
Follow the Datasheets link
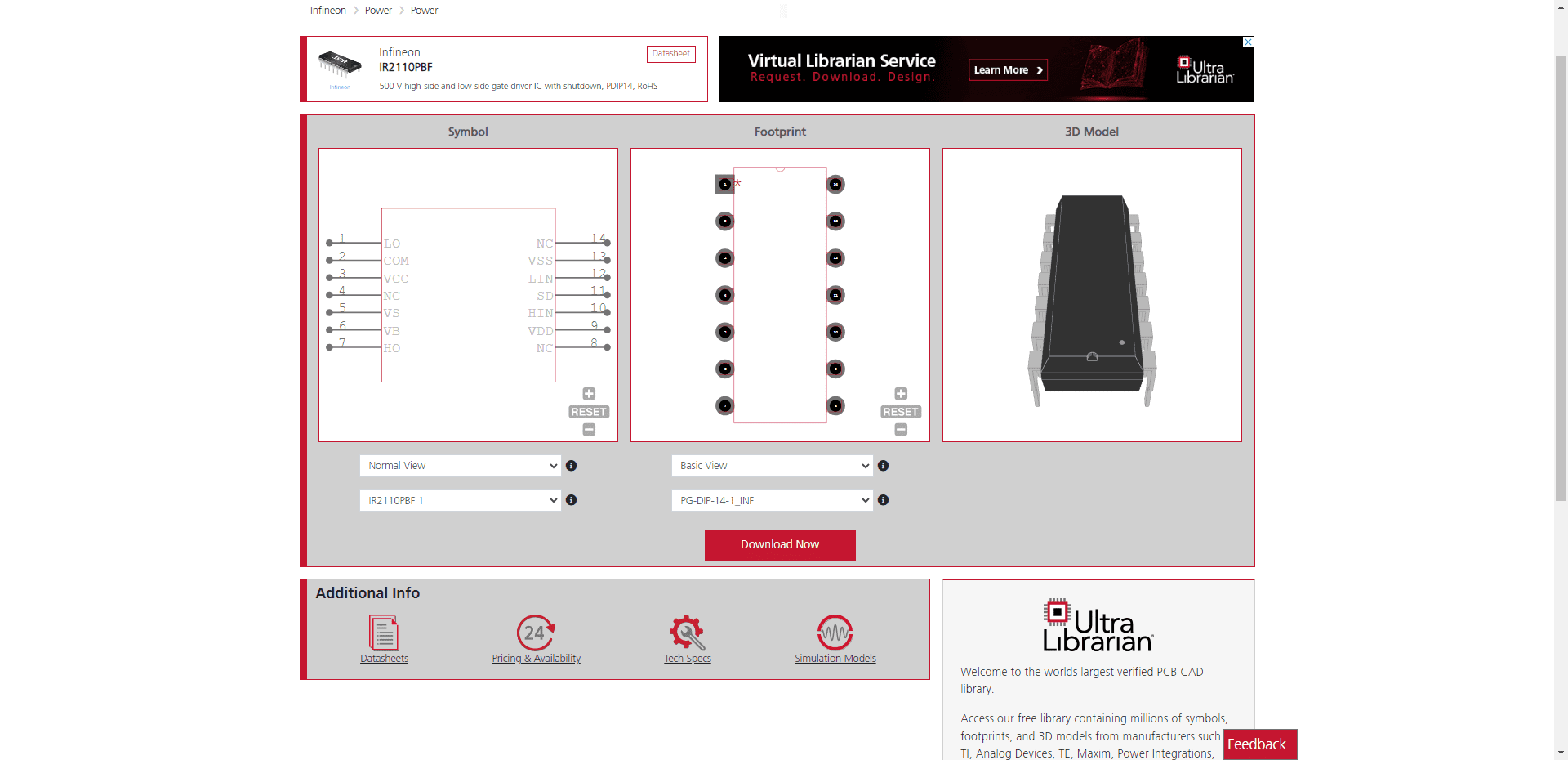(384, 659)
